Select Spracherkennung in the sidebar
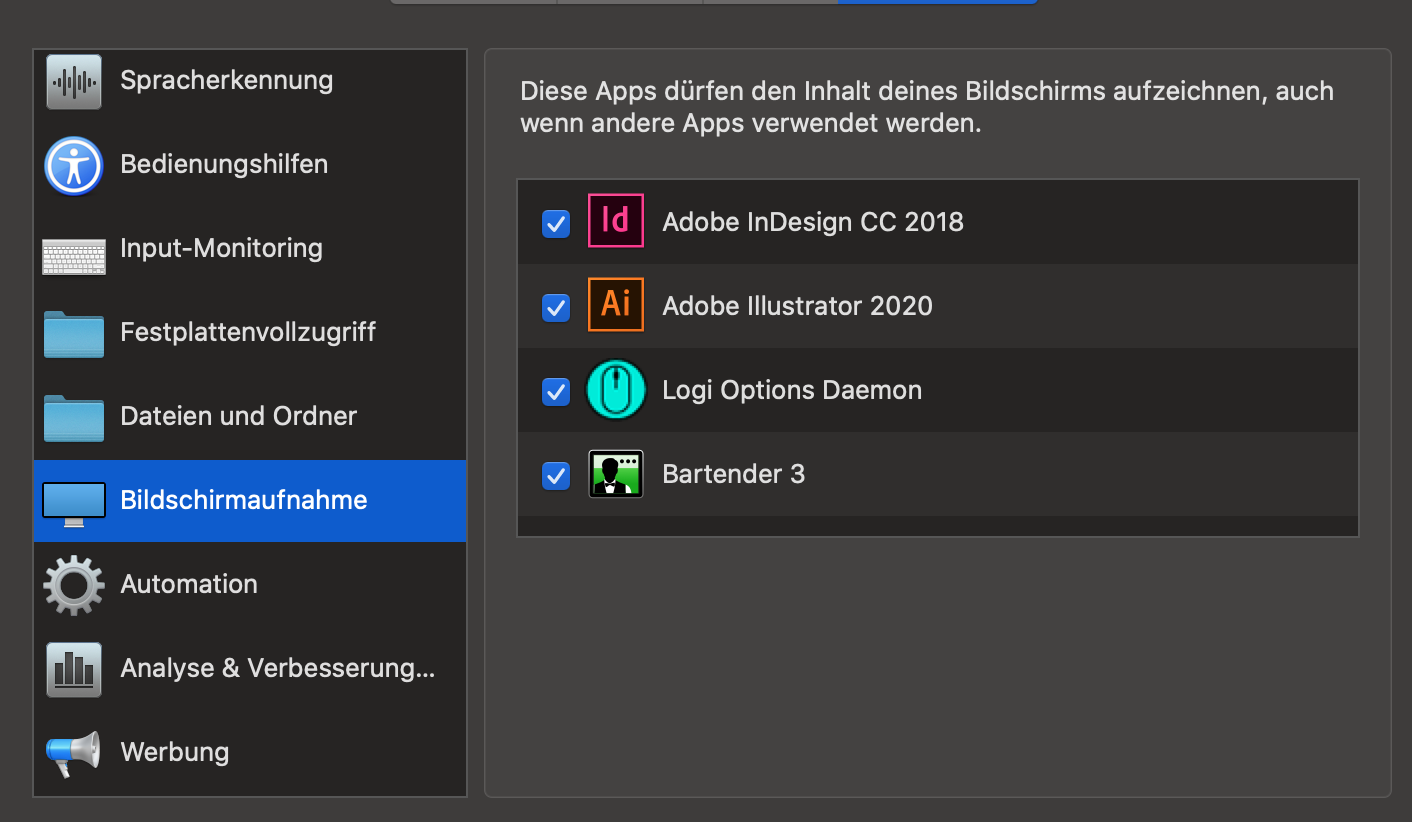This screenshot has width=1412, height=822. (250, 81)
